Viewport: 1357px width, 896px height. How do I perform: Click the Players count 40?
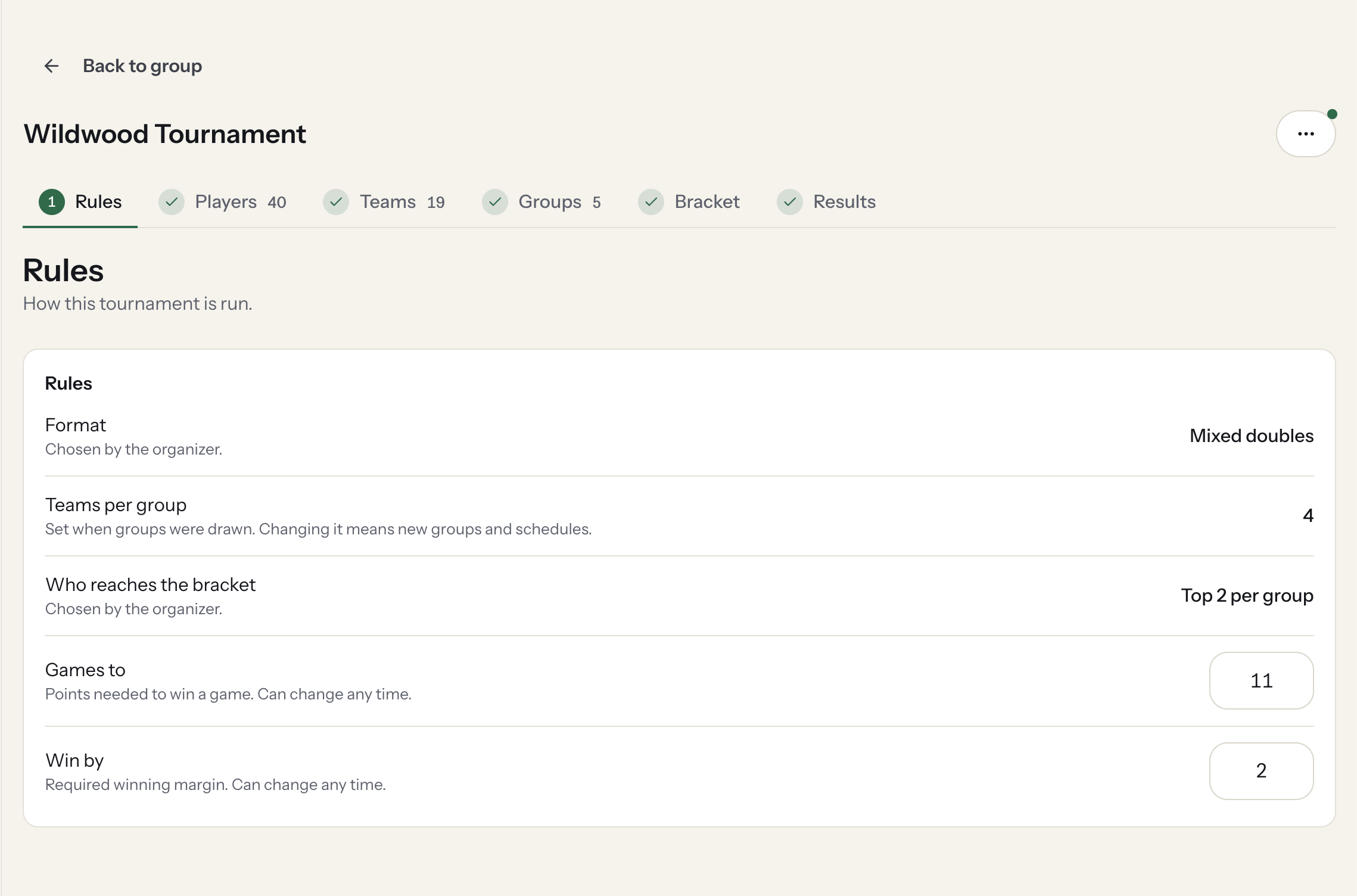[x=277, y=203]
